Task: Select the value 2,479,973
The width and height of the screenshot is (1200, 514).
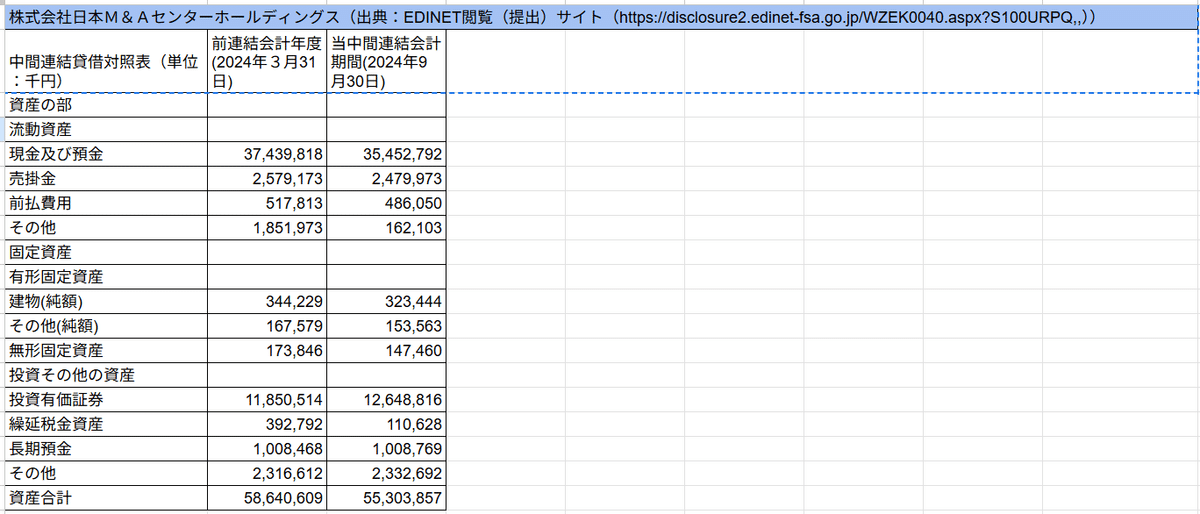Action: tap(385, 179)
